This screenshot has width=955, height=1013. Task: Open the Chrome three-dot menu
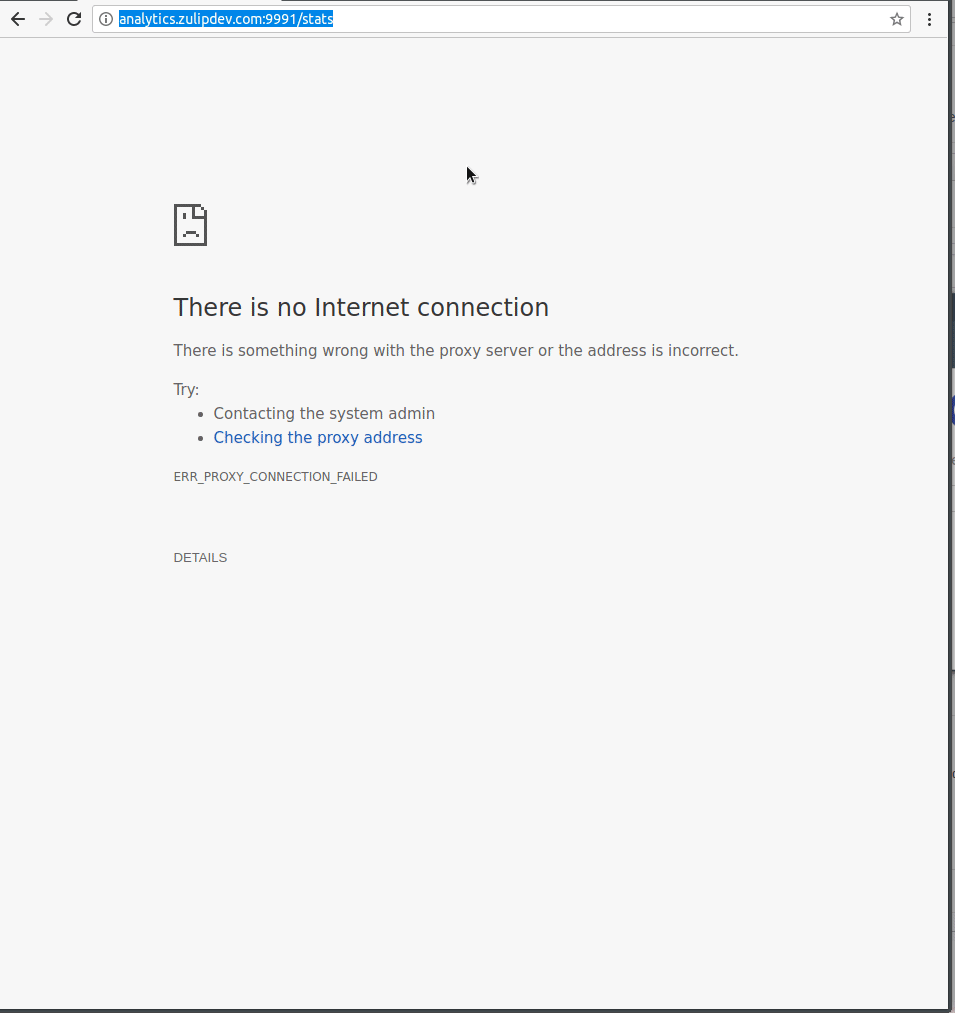tap(929, 19)
